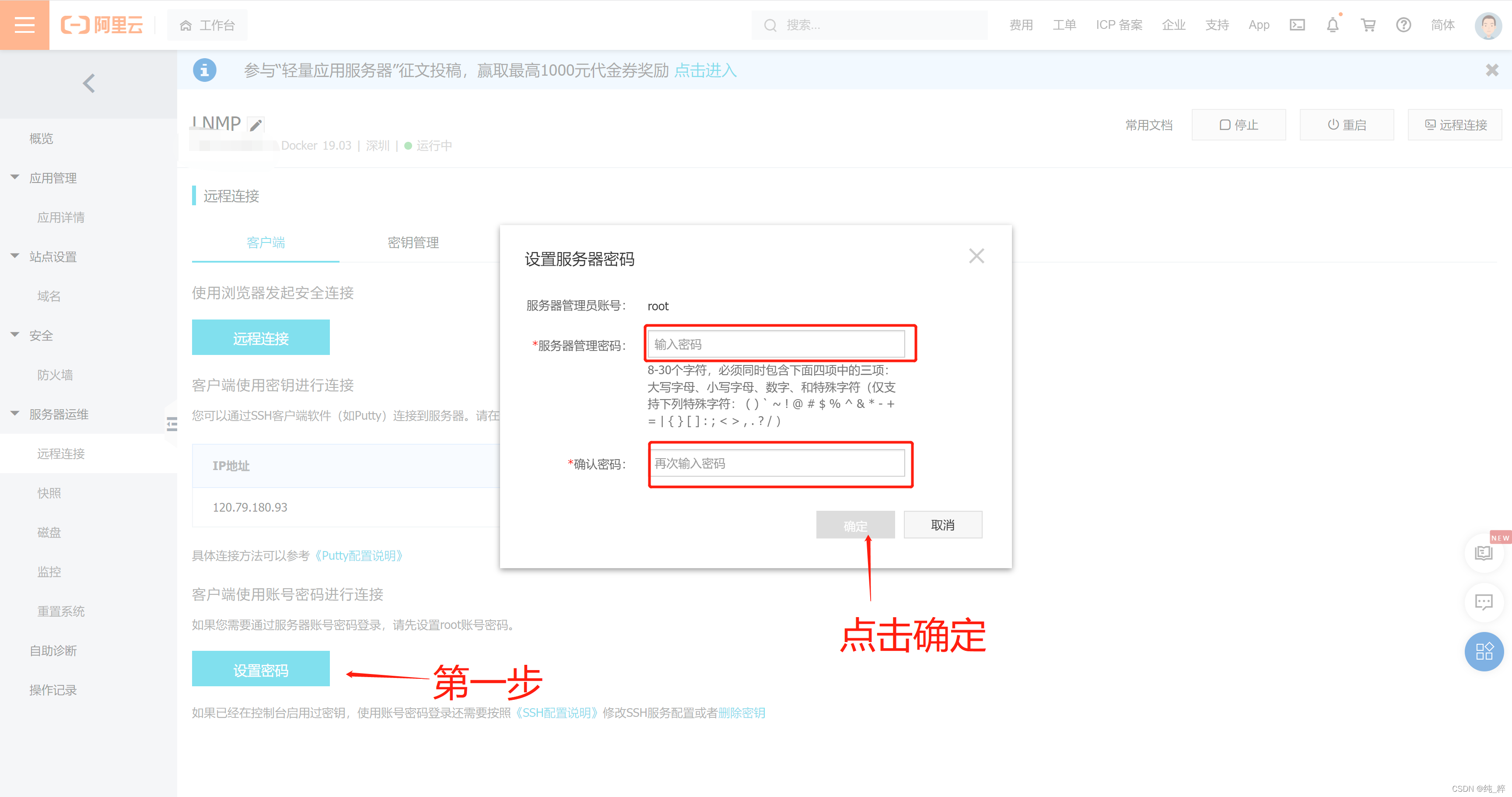Edit the LNMP server name
Image resolution: width=1512 pixels, height=797 pixels.
[x=256, y=124]
